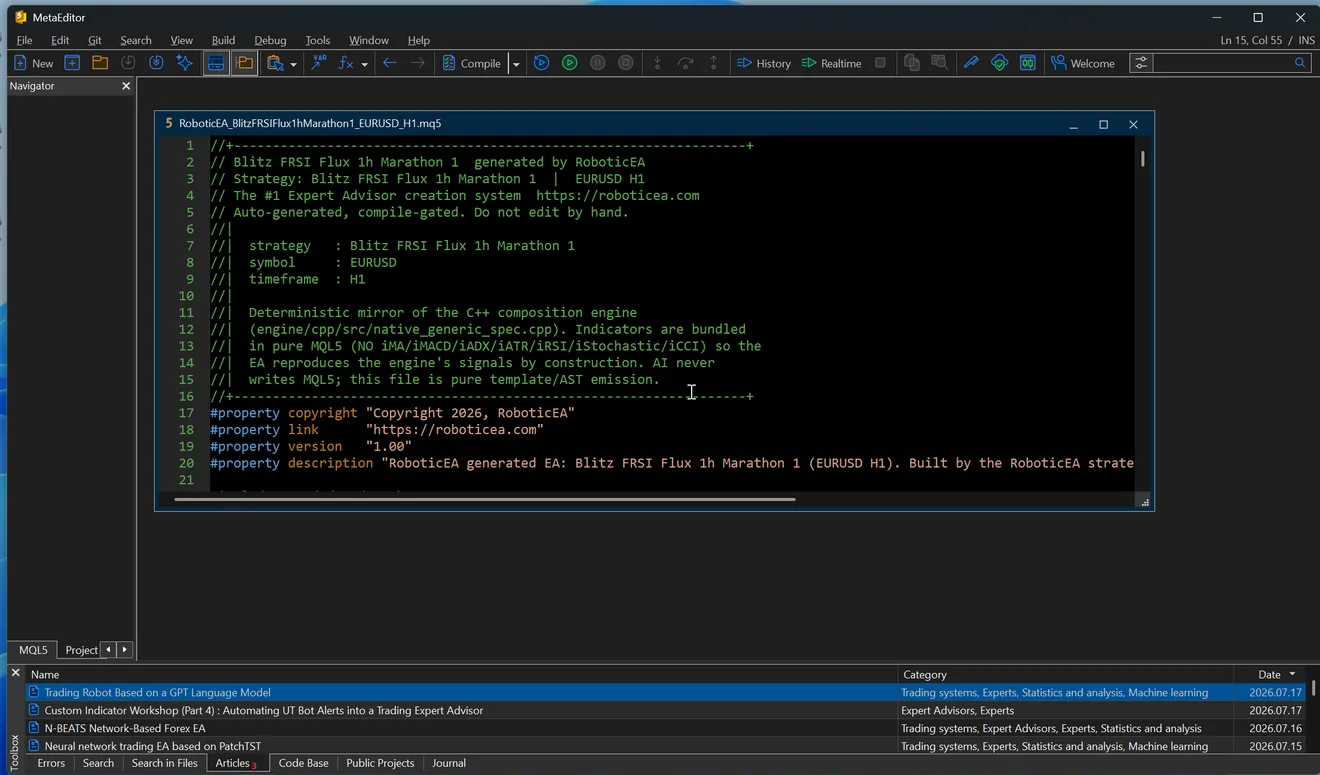1320x775 pixels.
Task: Navigate back with the left arrow icon
Action: pos(390,63)
